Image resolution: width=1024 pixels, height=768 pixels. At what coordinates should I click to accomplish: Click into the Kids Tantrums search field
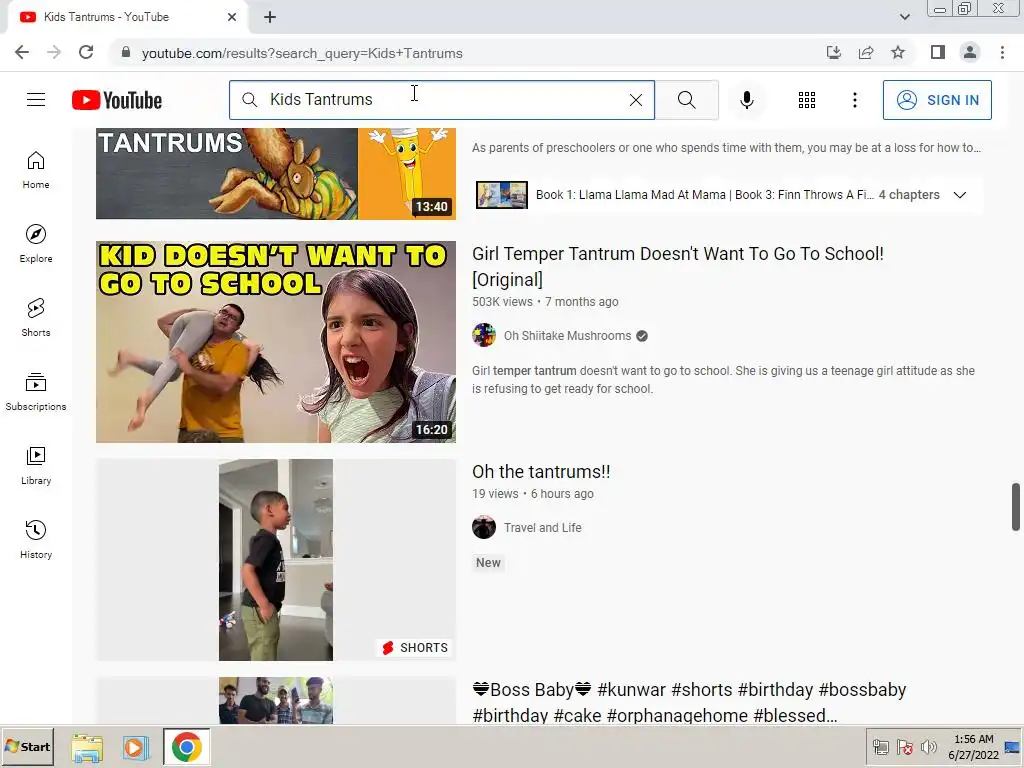tap(441, 100)
